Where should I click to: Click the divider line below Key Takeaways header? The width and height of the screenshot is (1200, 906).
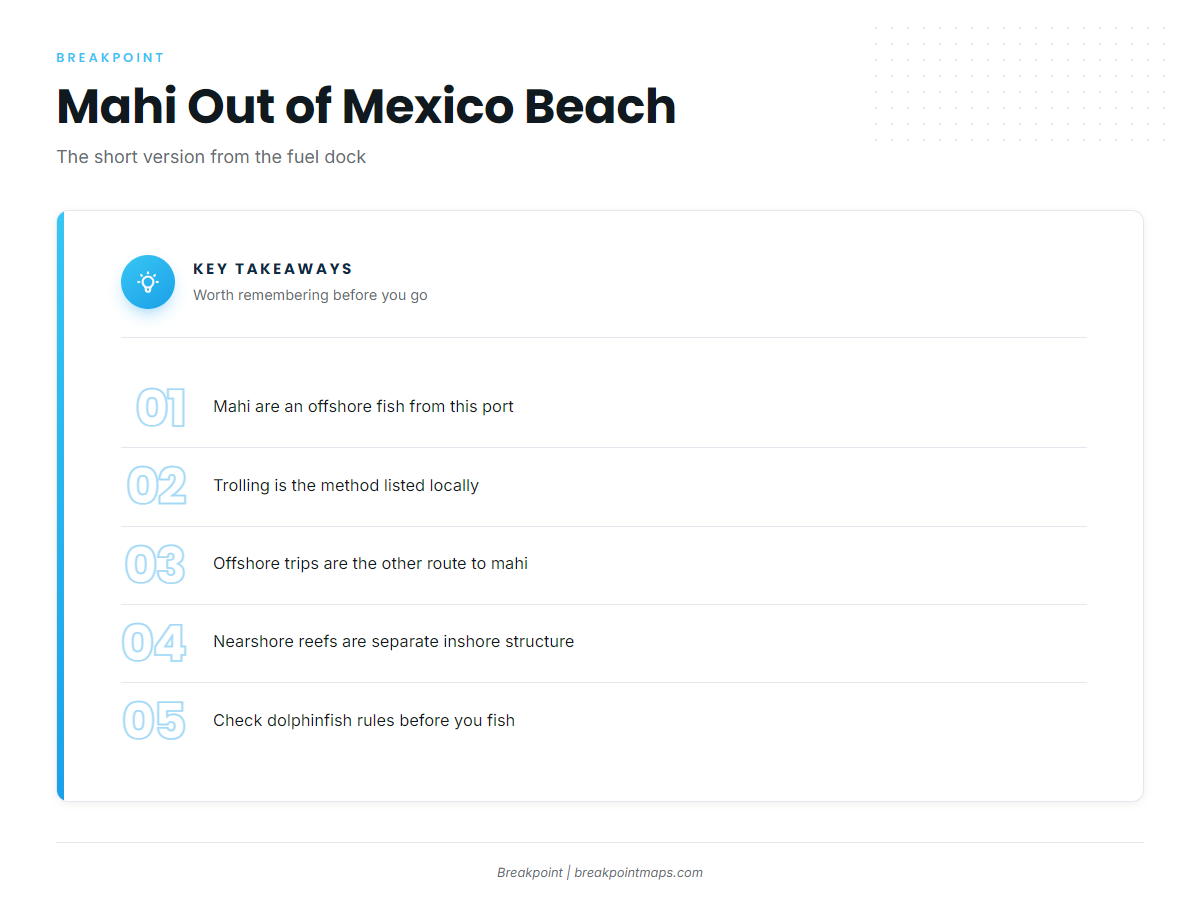point(603,338)
